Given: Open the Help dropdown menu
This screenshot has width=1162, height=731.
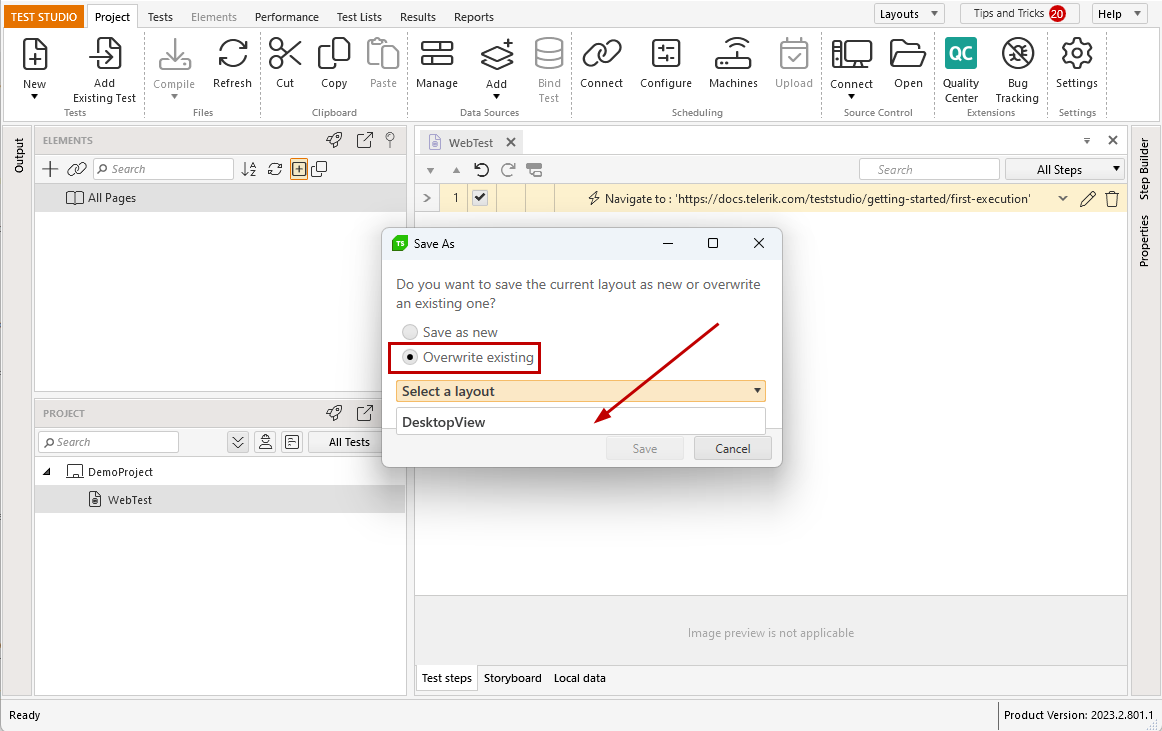Looking at the screenshot, I should (1119, 13).
